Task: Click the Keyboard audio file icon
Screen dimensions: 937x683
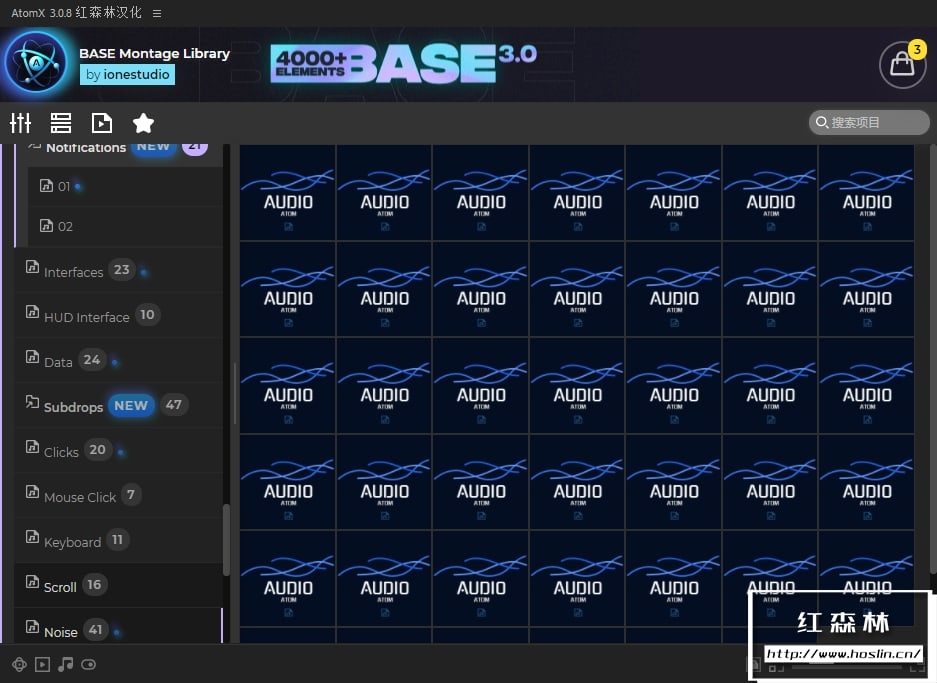Action: (32, 537)
